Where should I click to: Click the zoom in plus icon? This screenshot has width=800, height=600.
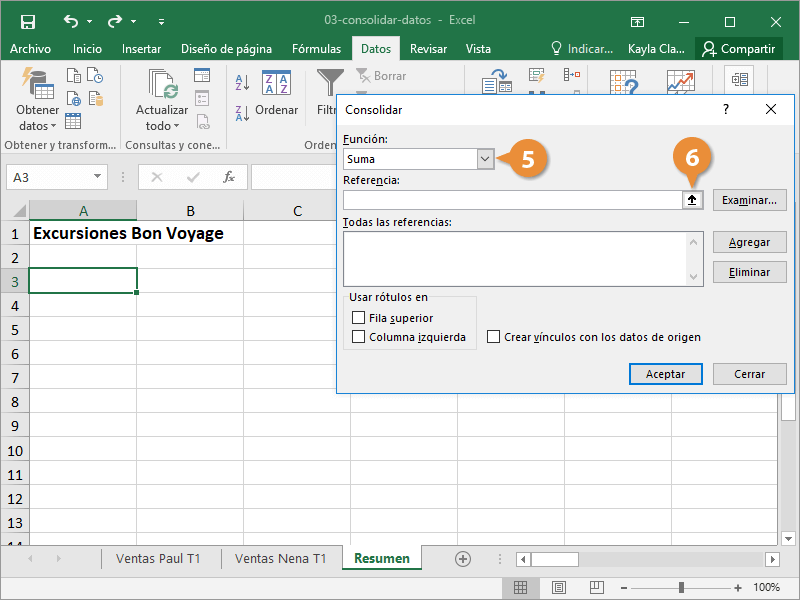tap(738, 588)
